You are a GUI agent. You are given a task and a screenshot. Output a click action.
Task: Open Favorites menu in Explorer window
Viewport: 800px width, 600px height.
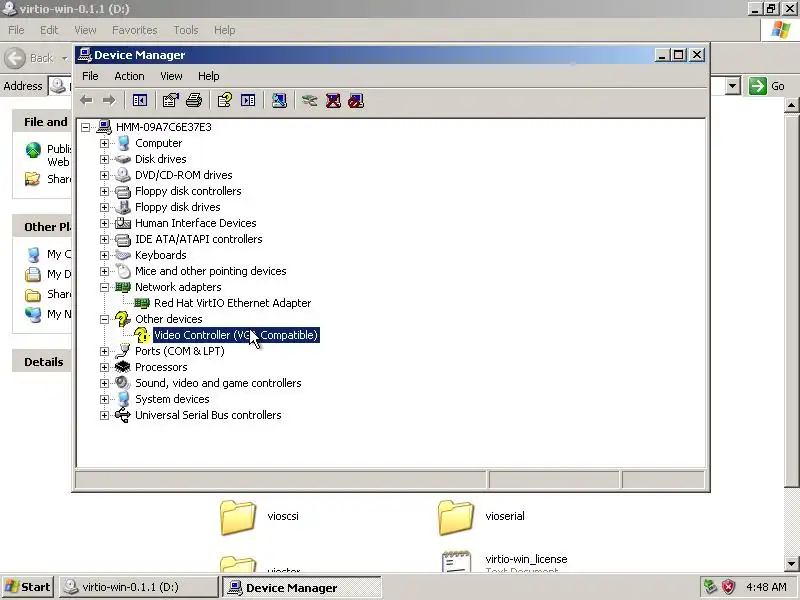135,30
